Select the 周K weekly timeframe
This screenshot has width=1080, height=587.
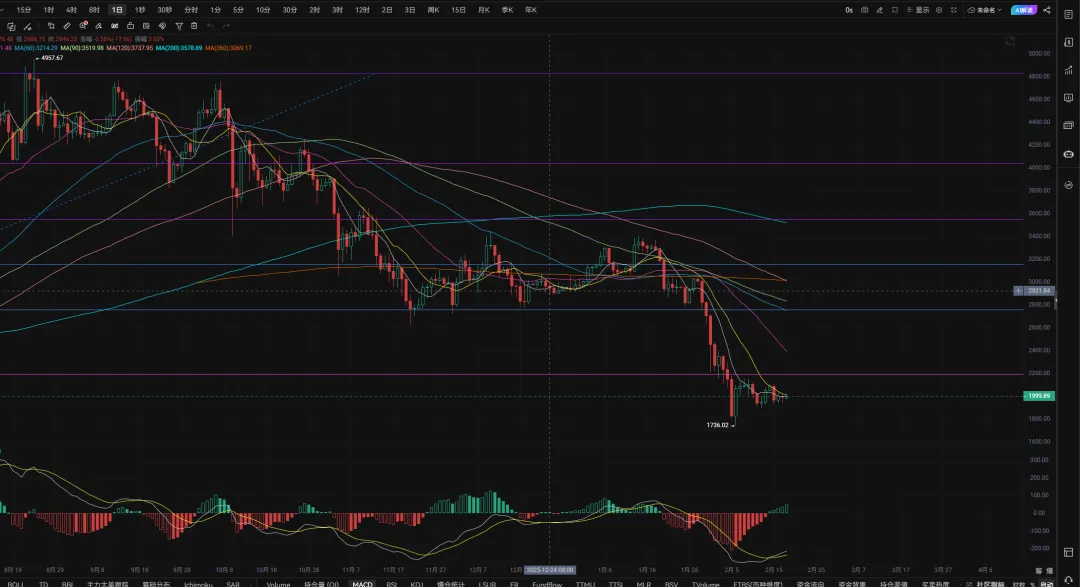coord(433,10)
